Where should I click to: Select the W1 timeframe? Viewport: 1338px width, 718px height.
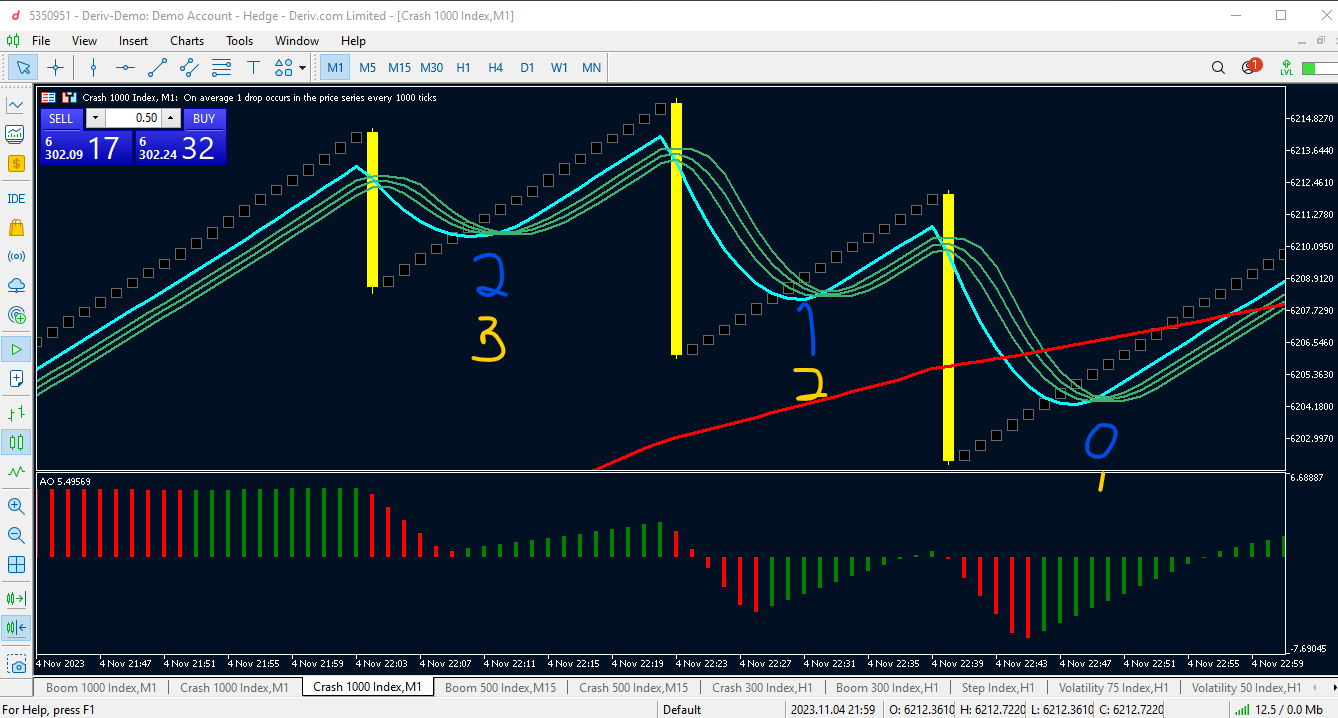tap(559, 68)
